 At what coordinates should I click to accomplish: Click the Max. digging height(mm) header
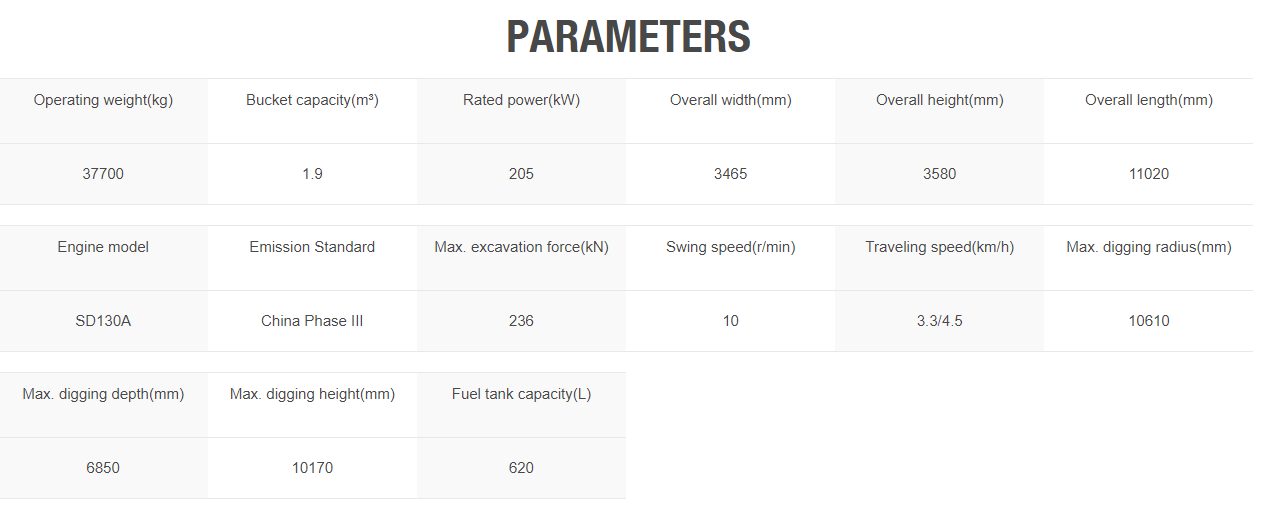(312, 394)
